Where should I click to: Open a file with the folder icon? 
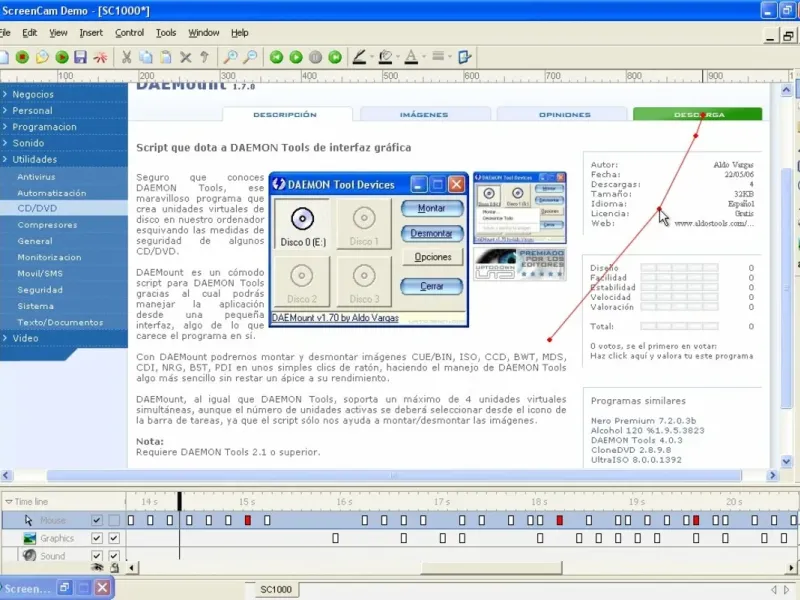[x=42, y=57]
